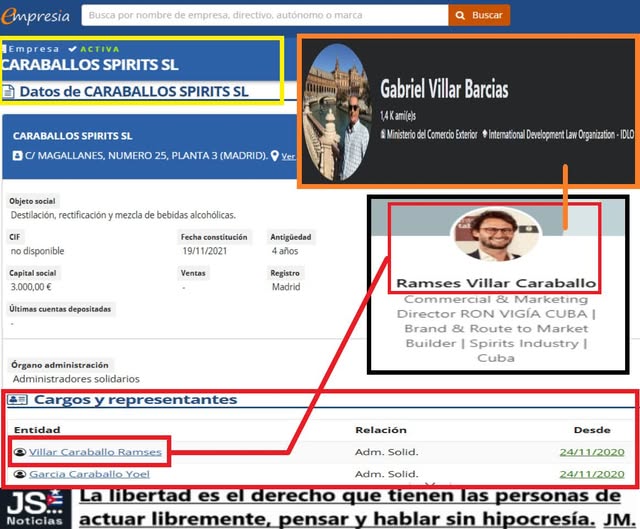Click document icon beside Datos de CARABALLOS SPIRITS
This screenshot has width=640, height=529.
point(8,91)
